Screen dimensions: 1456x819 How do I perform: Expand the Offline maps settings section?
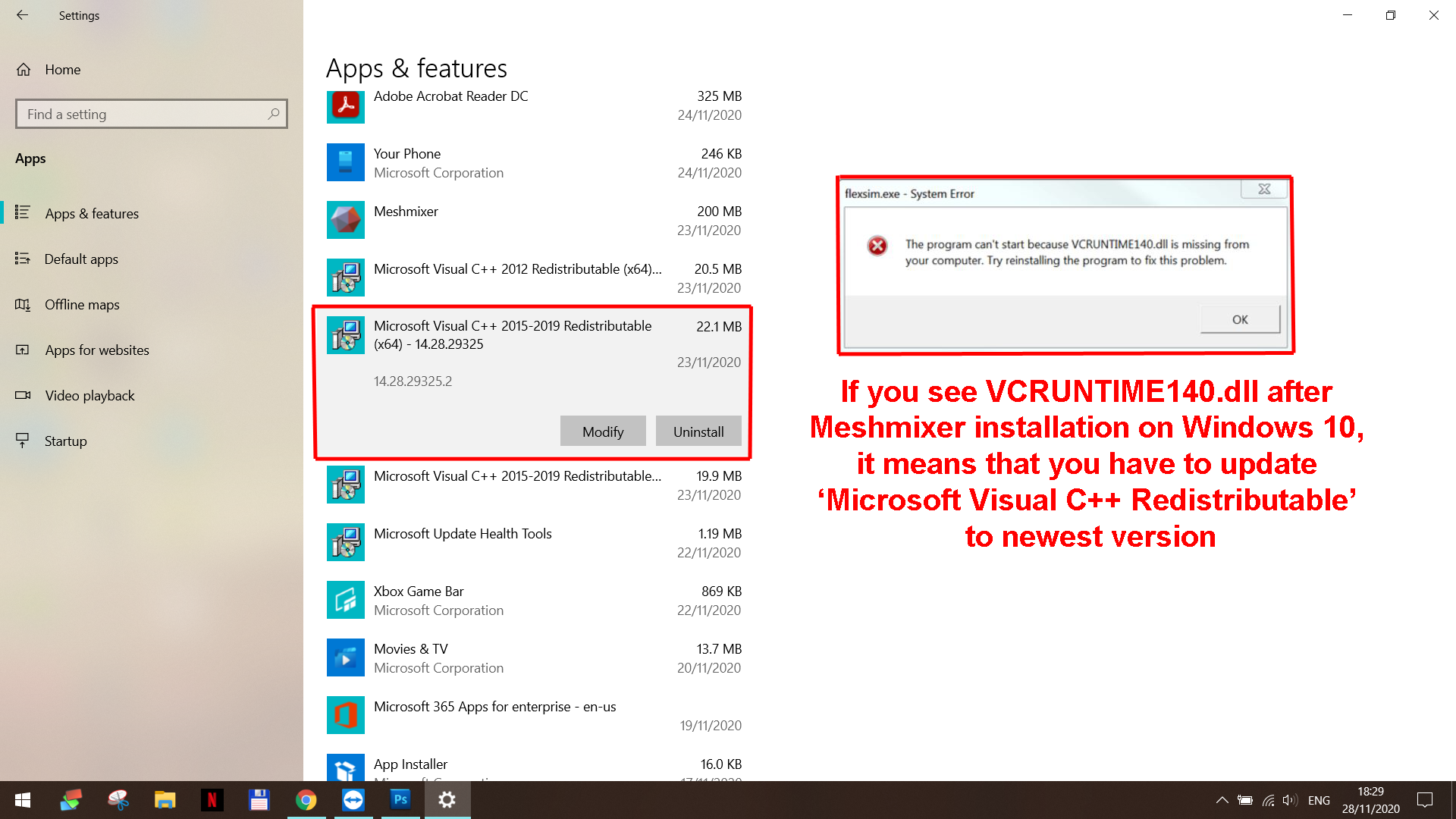coord(82,304)
